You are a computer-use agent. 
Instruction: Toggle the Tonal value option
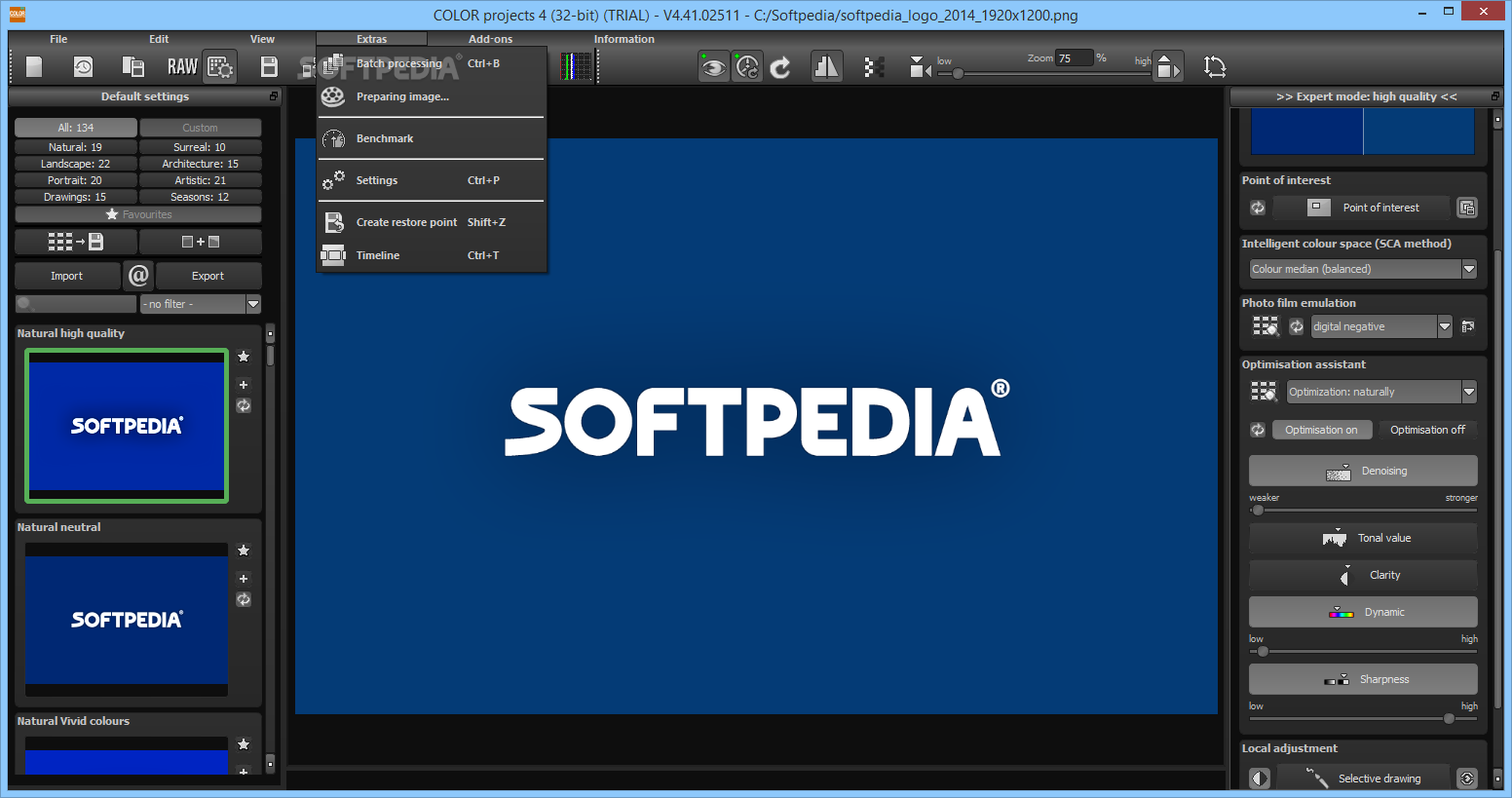[1363, 538]
